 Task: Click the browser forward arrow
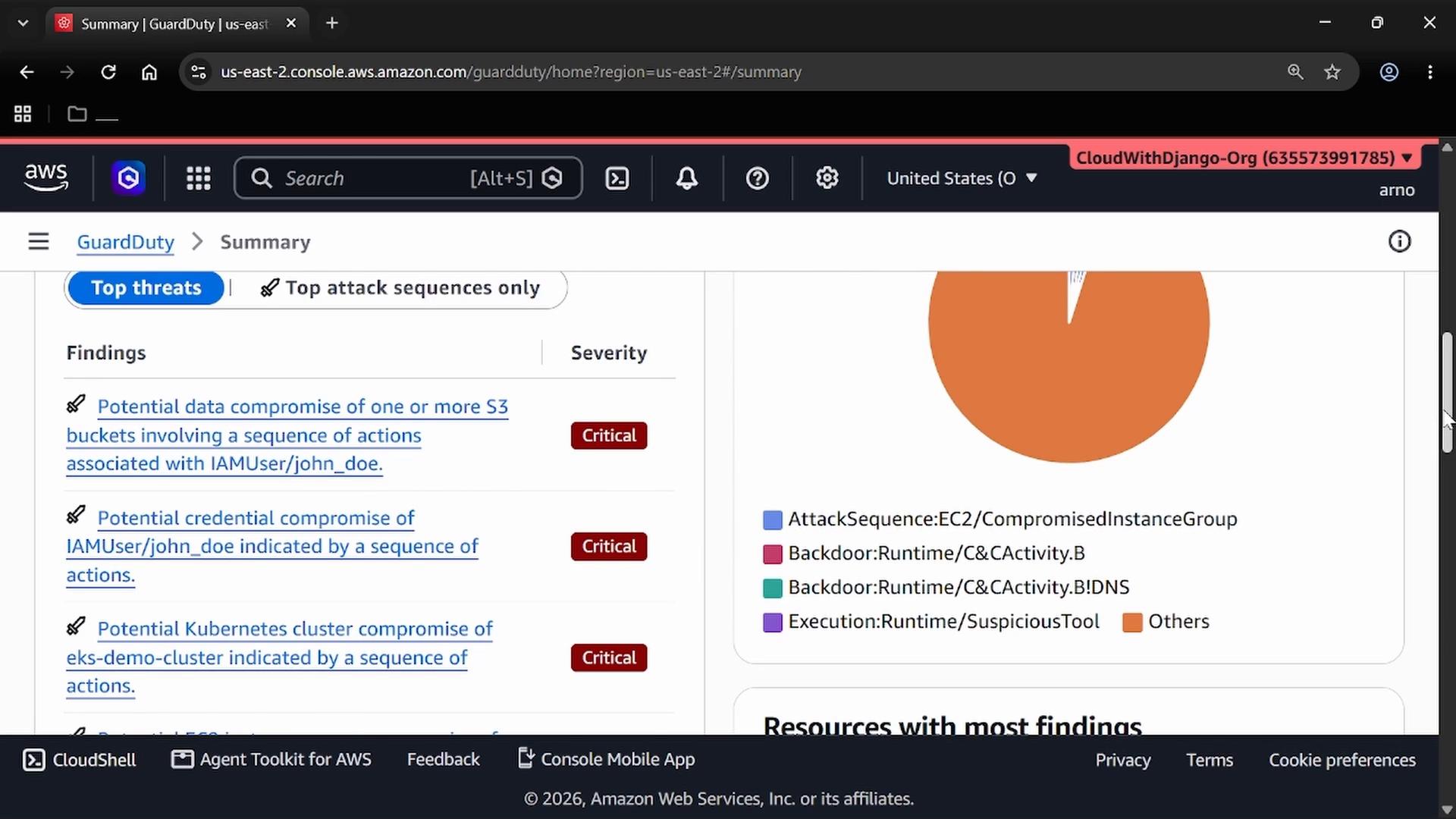[67, 72]
